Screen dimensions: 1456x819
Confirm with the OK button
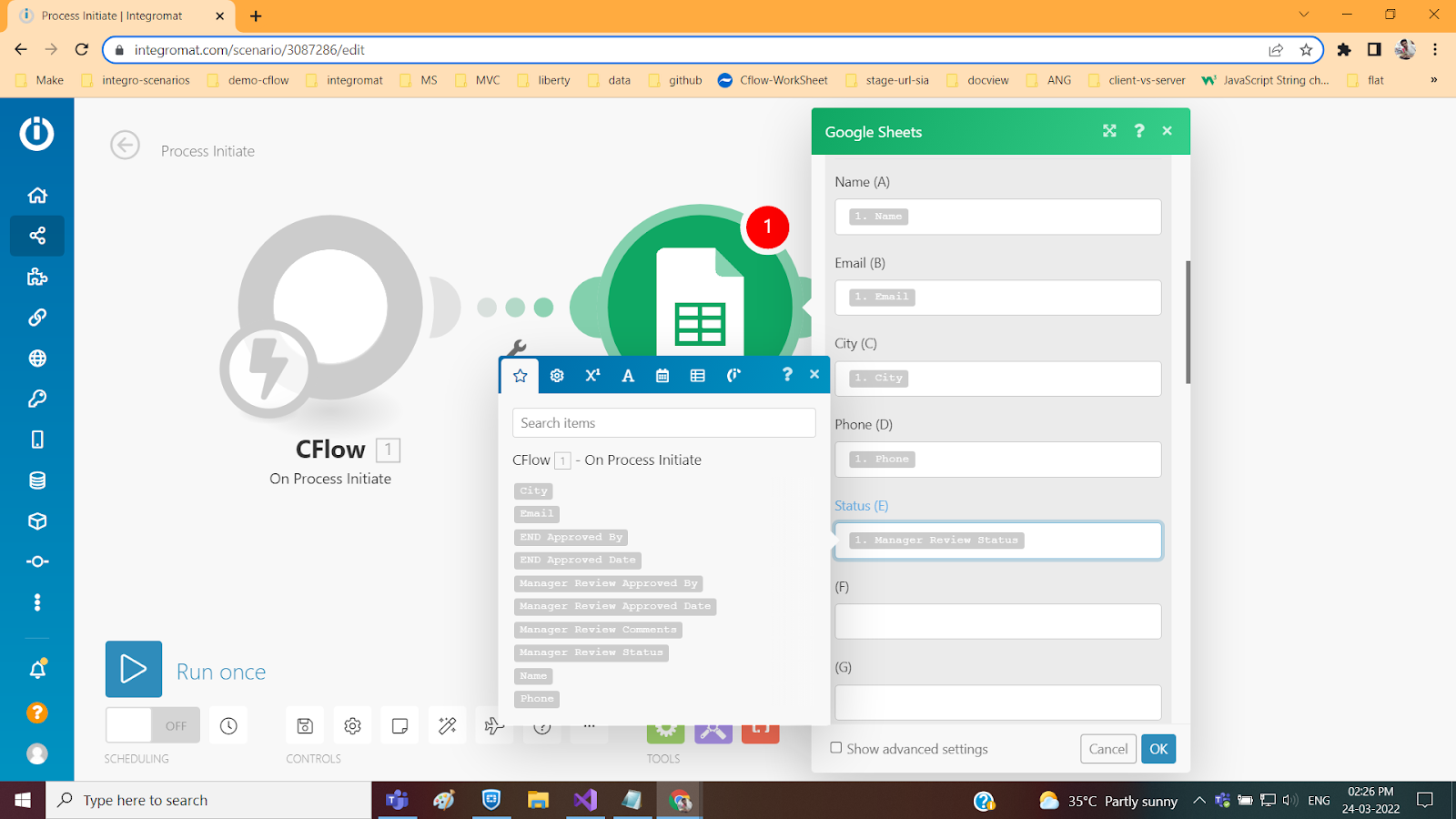click(1158, 749)
